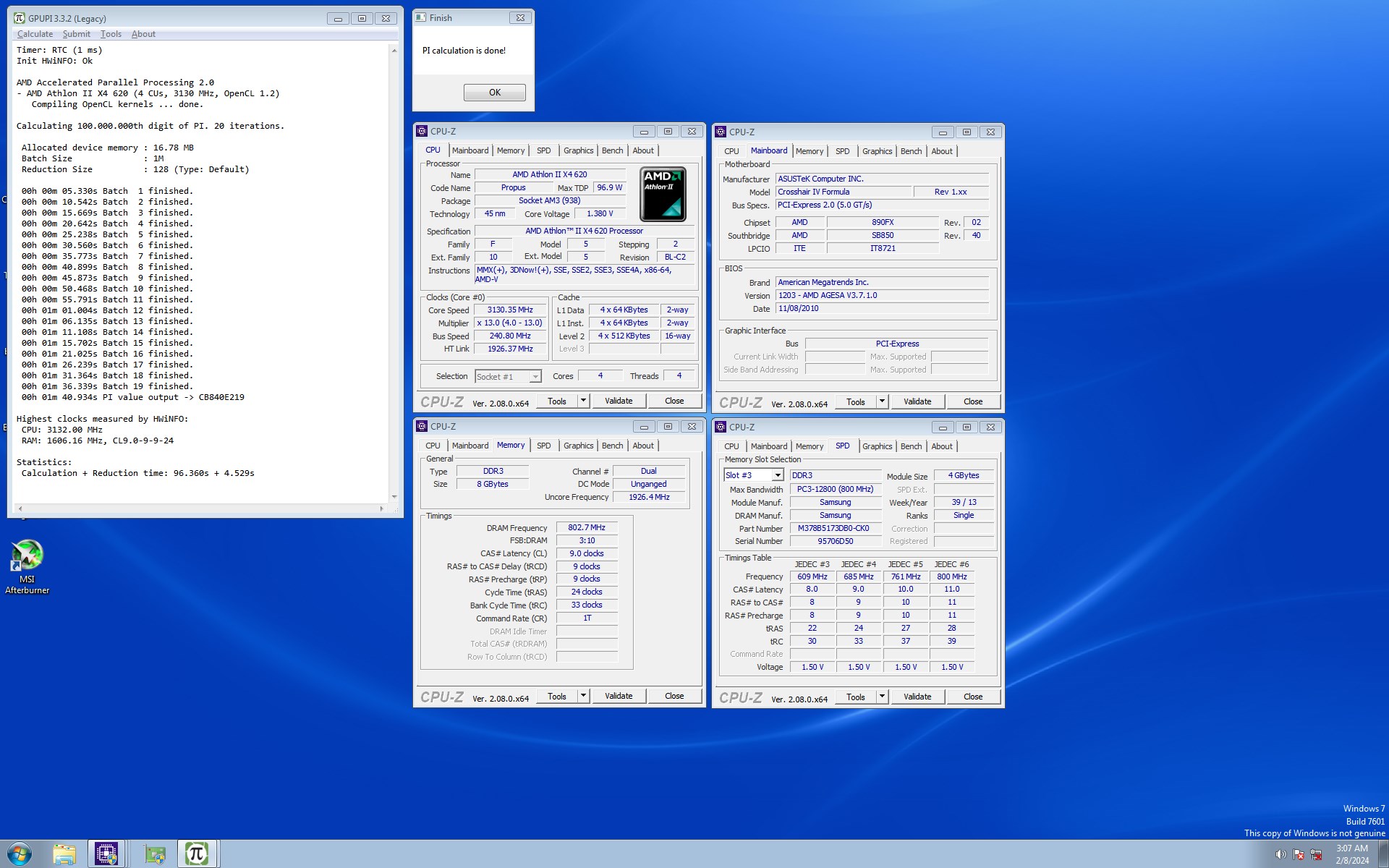The image size is (1389, 868).
Task: Maximize the GPUPI 3.3.2 window
Action: [x=362, y=19]
